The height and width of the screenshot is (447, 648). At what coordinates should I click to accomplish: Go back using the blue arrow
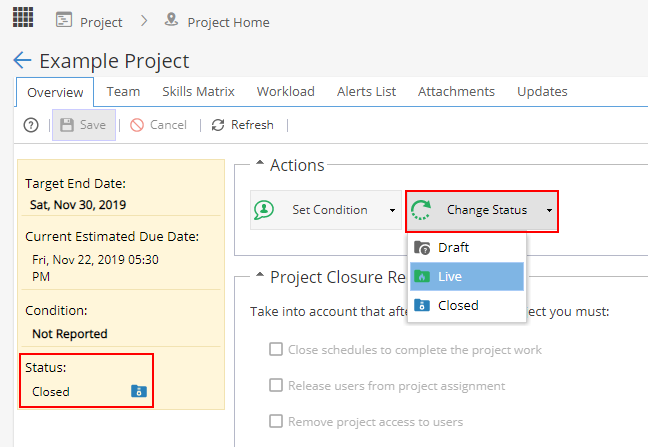[x=22, y=60]
